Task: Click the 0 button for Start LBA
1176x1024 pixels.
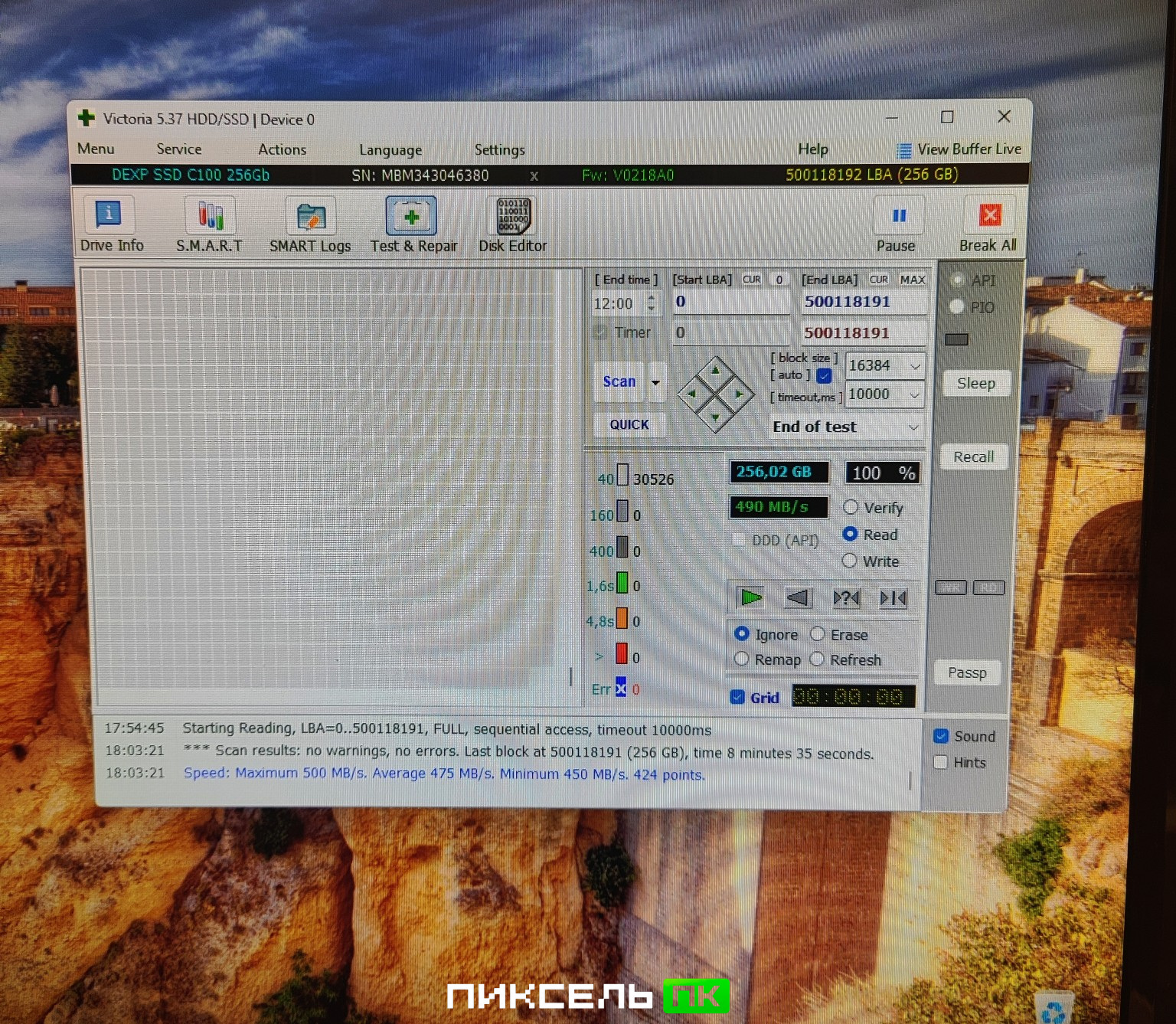Action: pyautogui.click(x=779, y=280)
